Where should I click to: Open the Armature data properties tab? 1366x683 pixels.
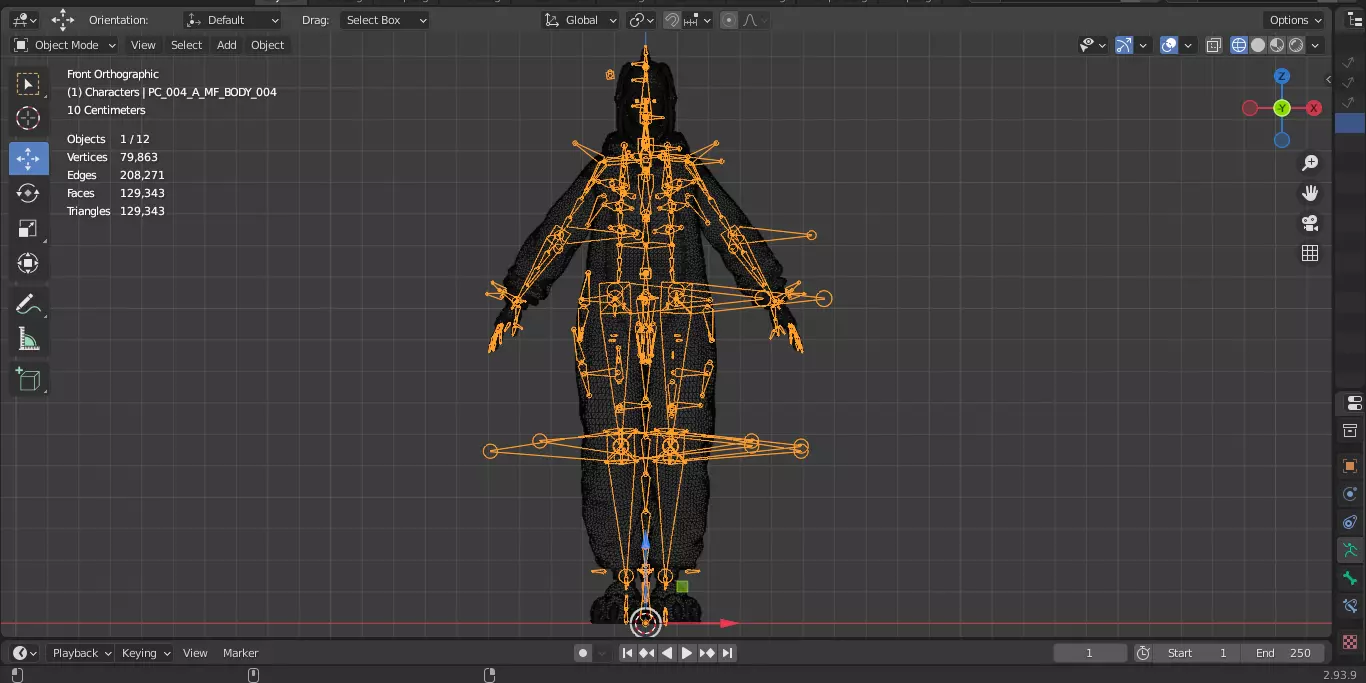pyautogui.click(x=1350, y=550)
